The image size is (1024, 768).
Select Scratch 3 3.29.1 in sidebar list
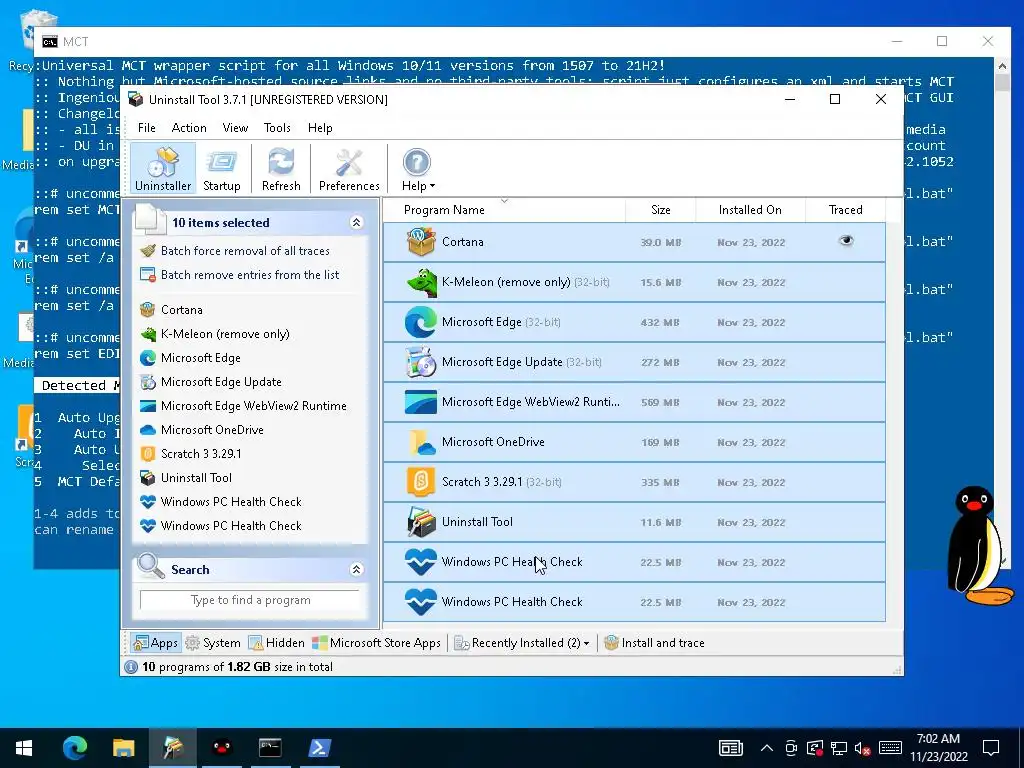point(200,454)
